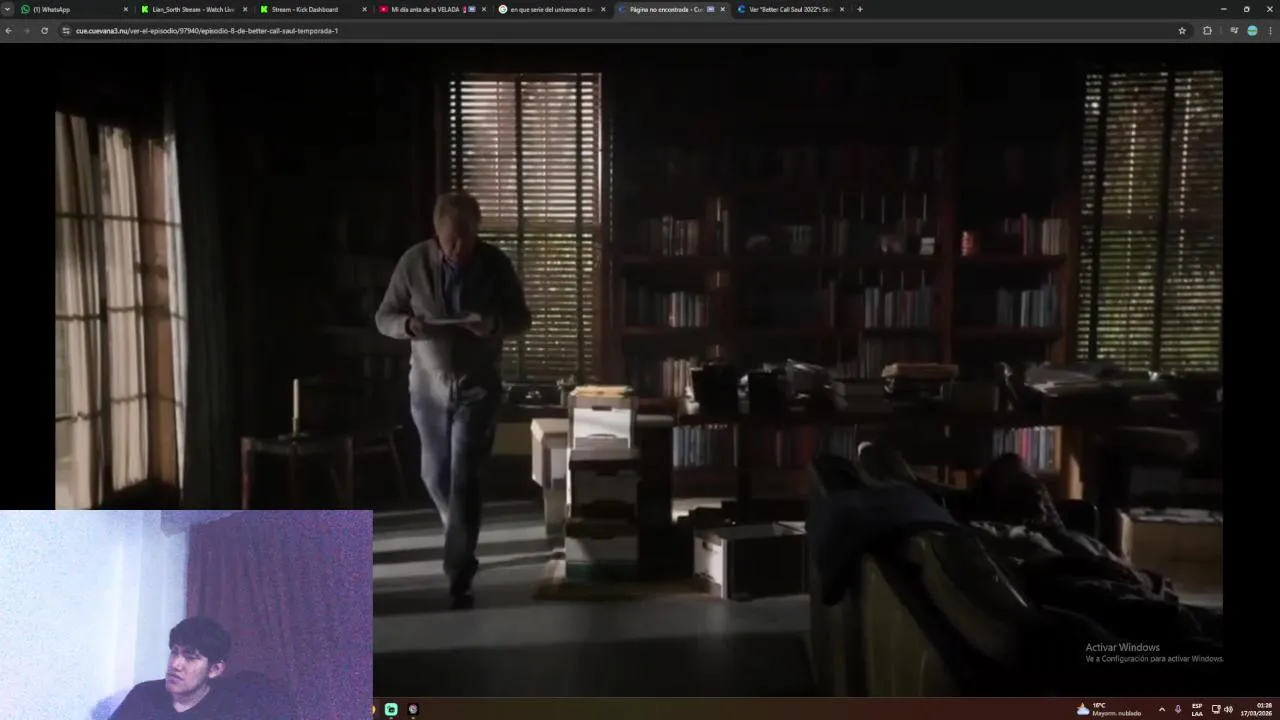Screen dimensions: 1280x720
Task: Open the media controls toolbar icon
Action: 1234,30
